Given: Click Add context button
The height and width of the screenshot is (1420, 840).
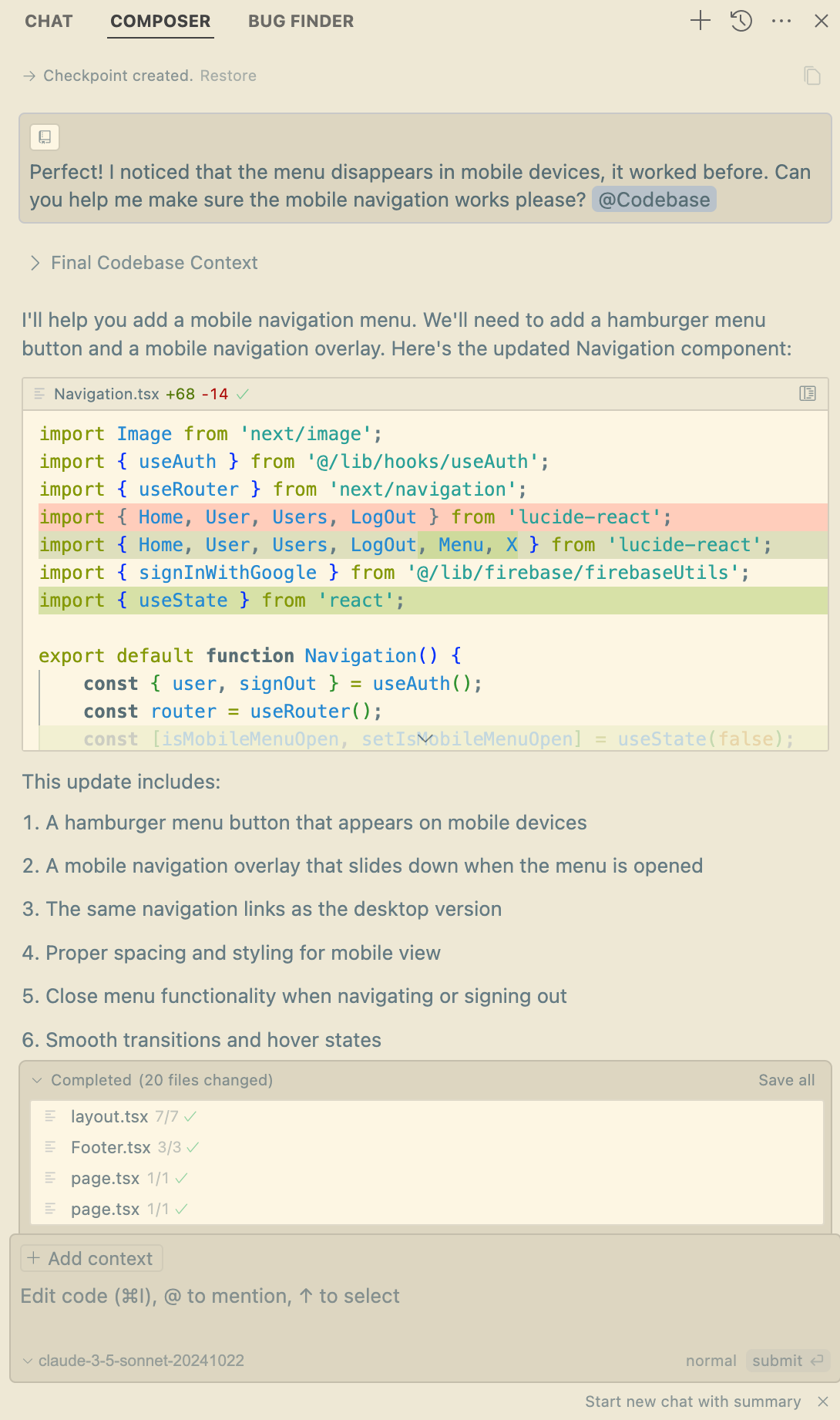Looking at the screenshot, I should coord(91,1258).
